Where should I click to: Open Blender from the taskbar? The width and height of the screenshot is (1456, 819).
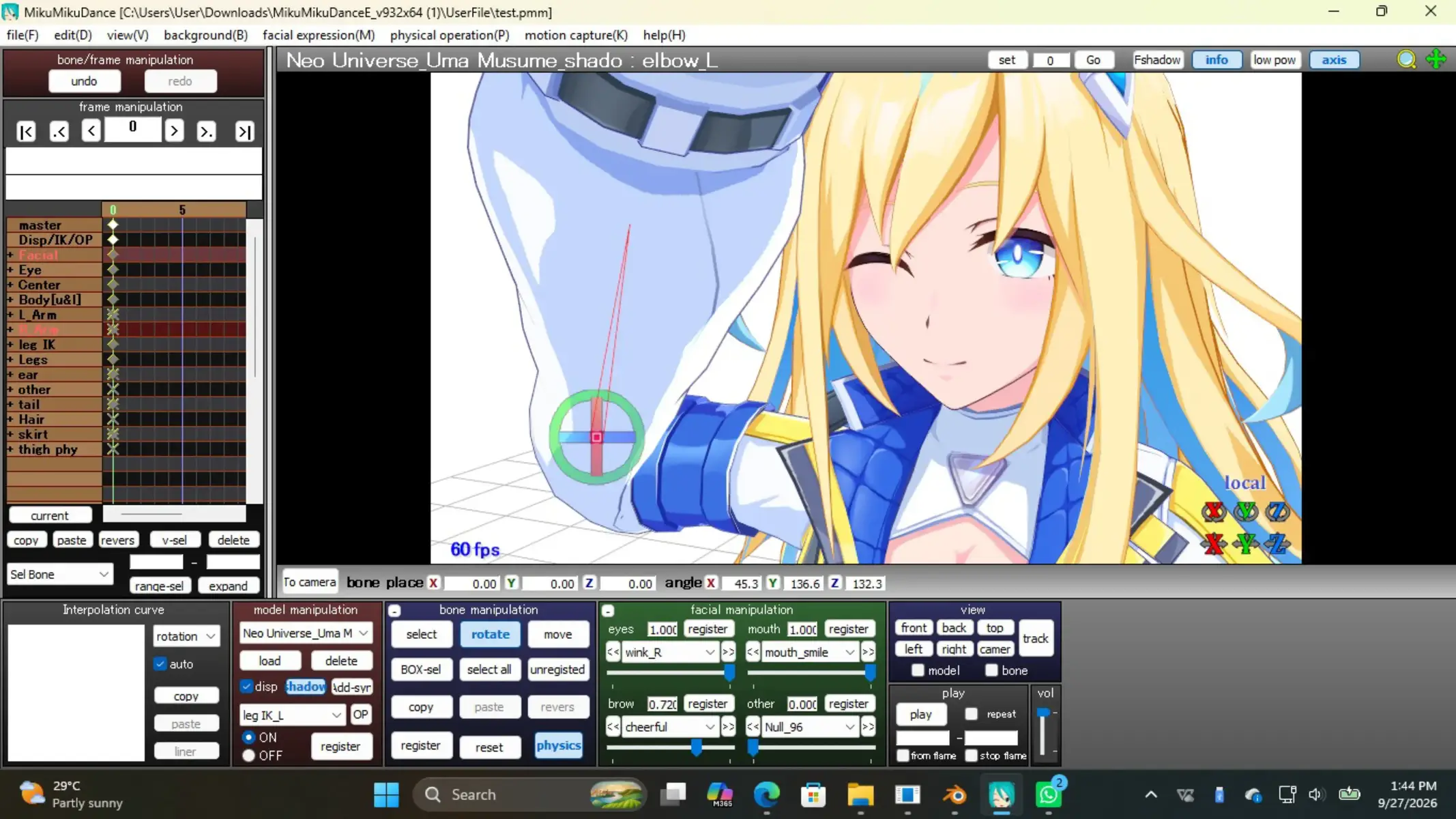tap(955, 795)
